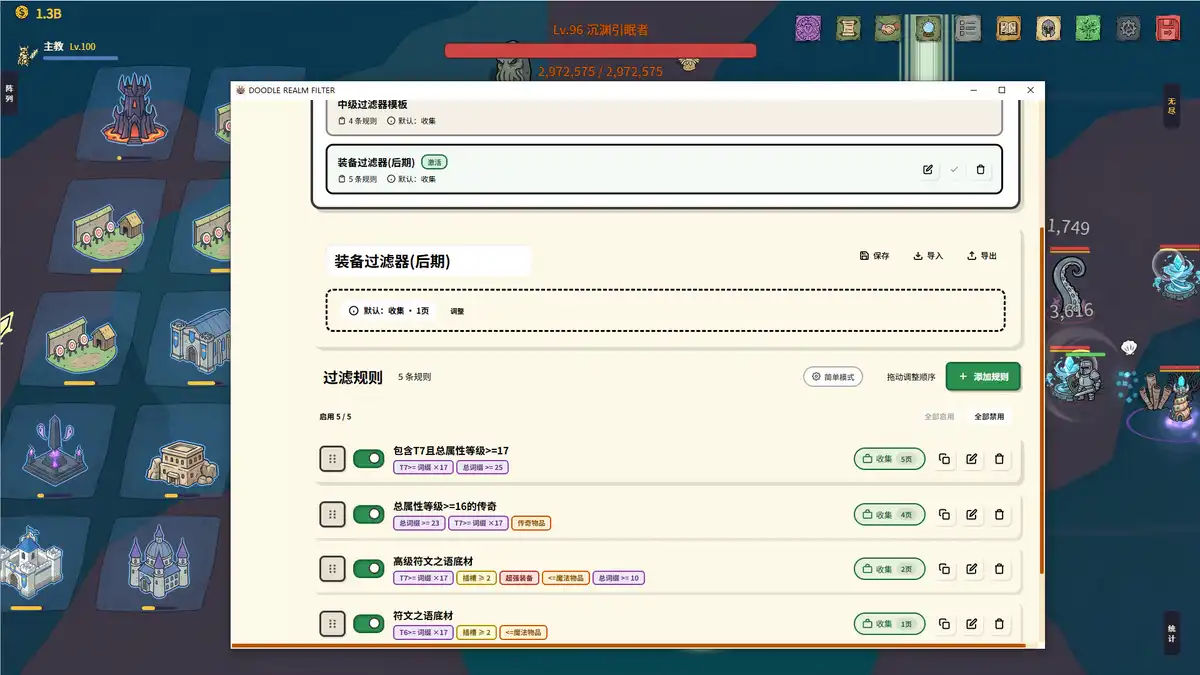This screenshot has height=675, width=1200.
Task: Duplicate the 包含T7且总属性等级>=17 rule
Action: click(x=944, y=459)
